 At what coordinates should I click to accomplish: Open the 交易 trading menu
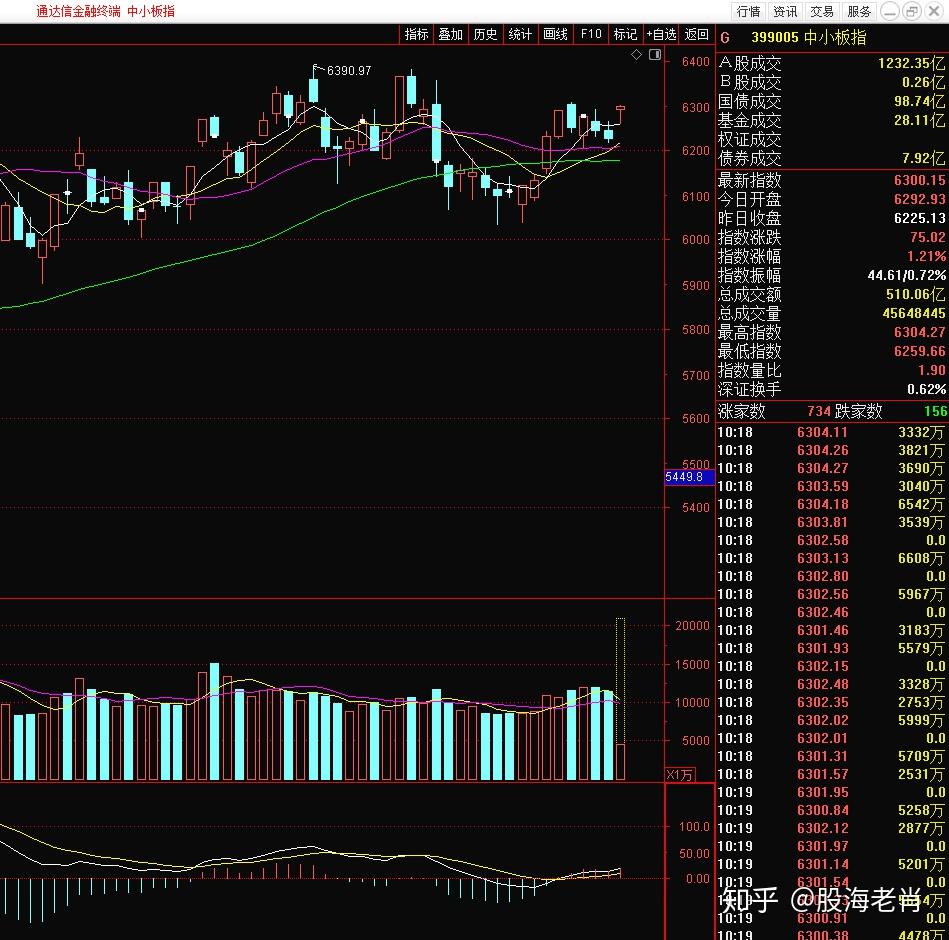click(822, 12)
